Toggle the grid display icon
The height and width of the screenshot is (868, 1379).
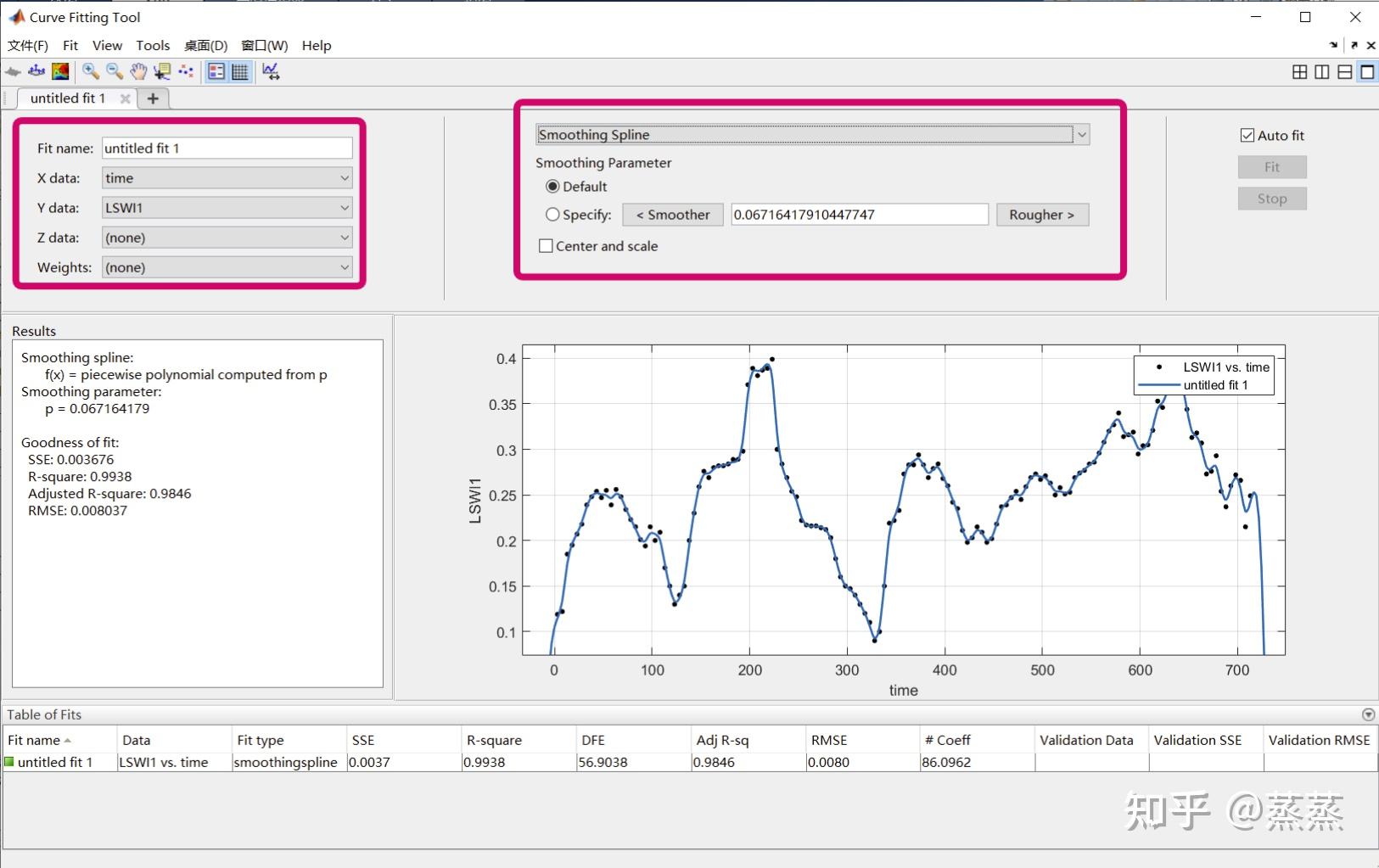point(240,72)
